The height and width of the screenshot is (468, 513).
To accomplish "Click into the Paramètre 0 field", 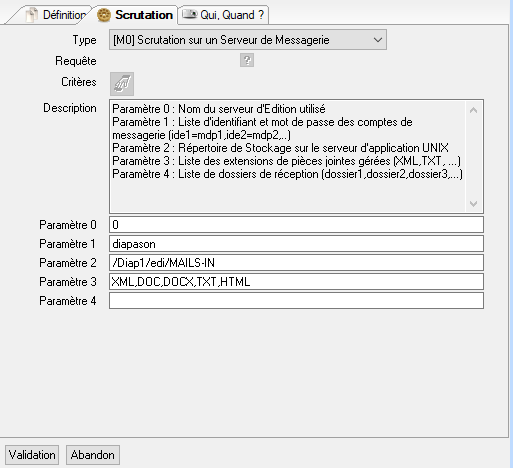I will pyautogui.click(x=296, y=225).
